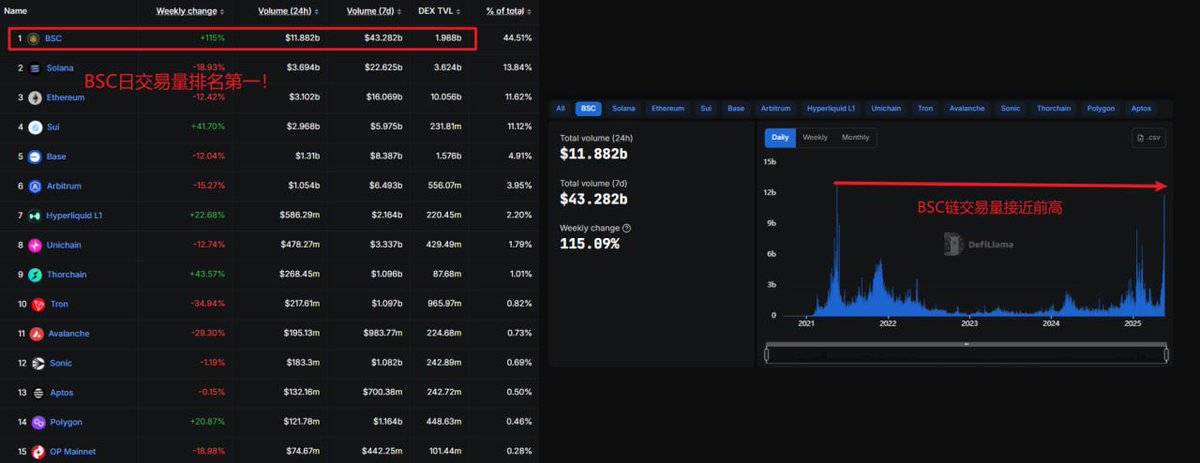Image resolution: width=1200 pixels, height=463 pixels.
Task: Click the left handle of chart range slider
Action: point(766,354)
